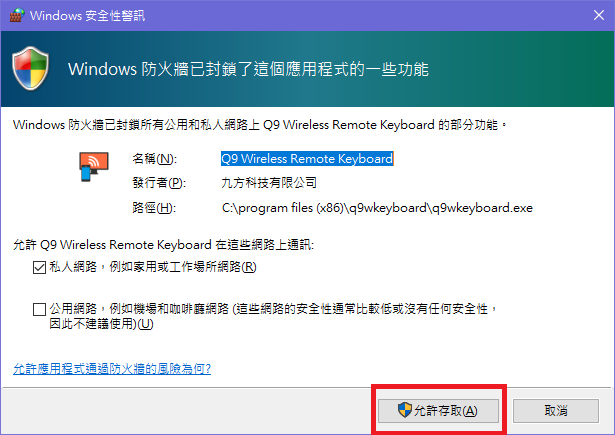Click the 路徑(H): label
This screenshot has width=615, height=435.
(x=154, y=207)
